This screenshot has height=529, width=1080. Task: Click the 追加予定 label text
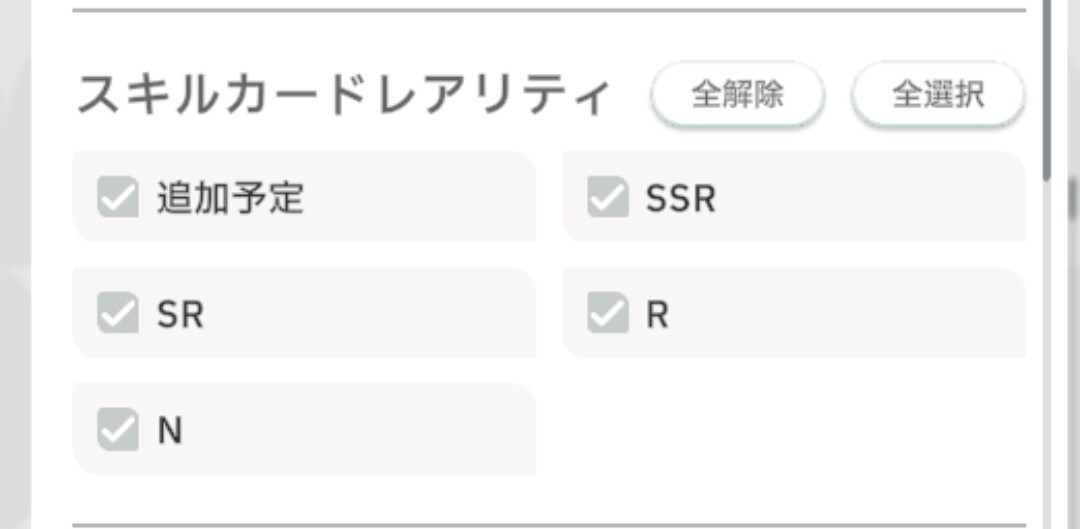pyautogui.click(x=230, y=198)
